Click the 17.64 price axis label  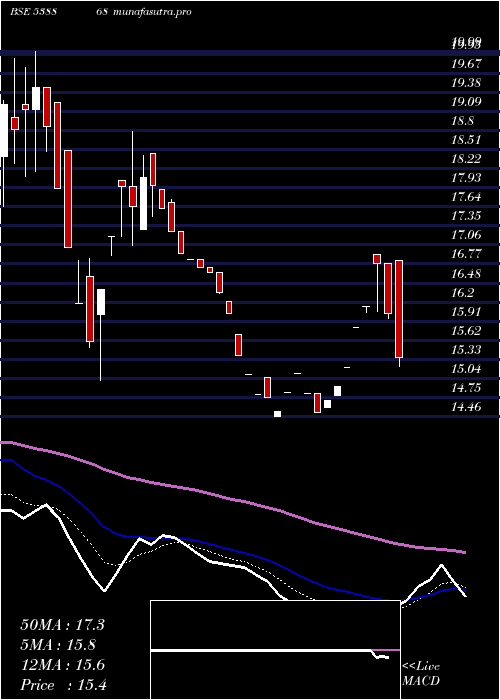[x=466, y=197]
